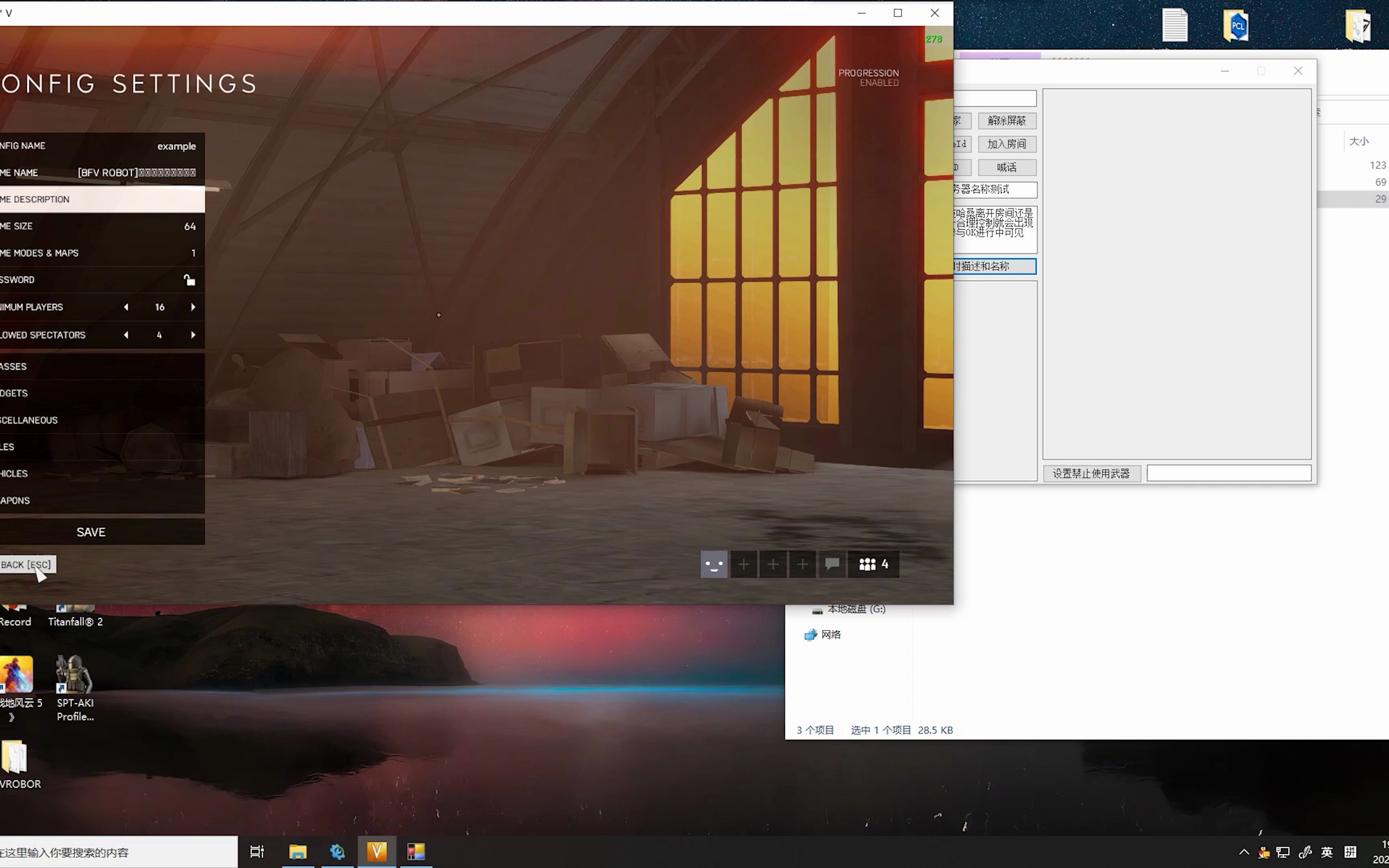Viewport: 1389px width, 868px height.
Task: Open the Game Size row showing 64
Action: 102,226
